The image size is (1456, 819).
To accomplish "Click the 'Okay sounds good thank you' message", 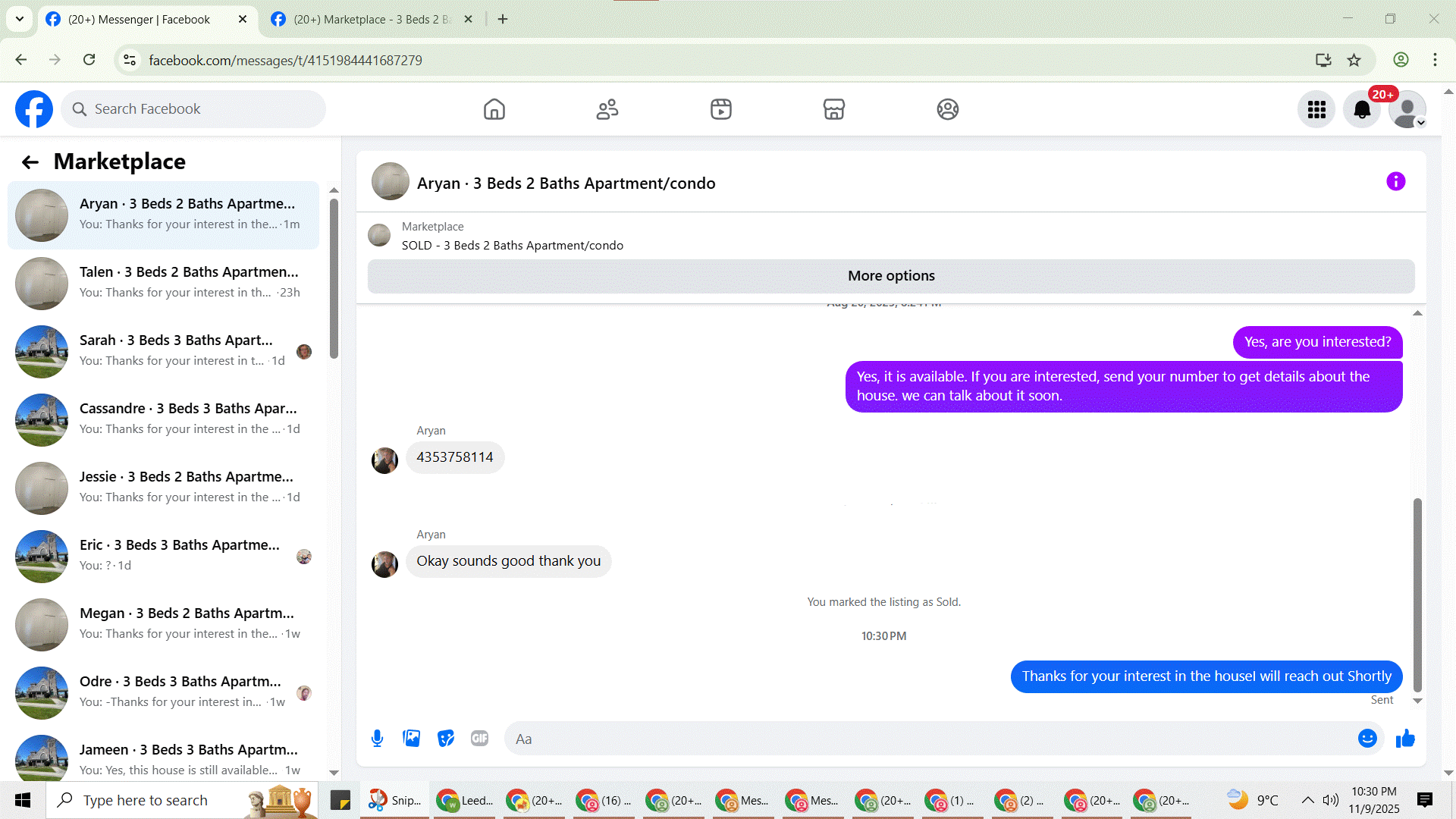I will pos(508,561).
